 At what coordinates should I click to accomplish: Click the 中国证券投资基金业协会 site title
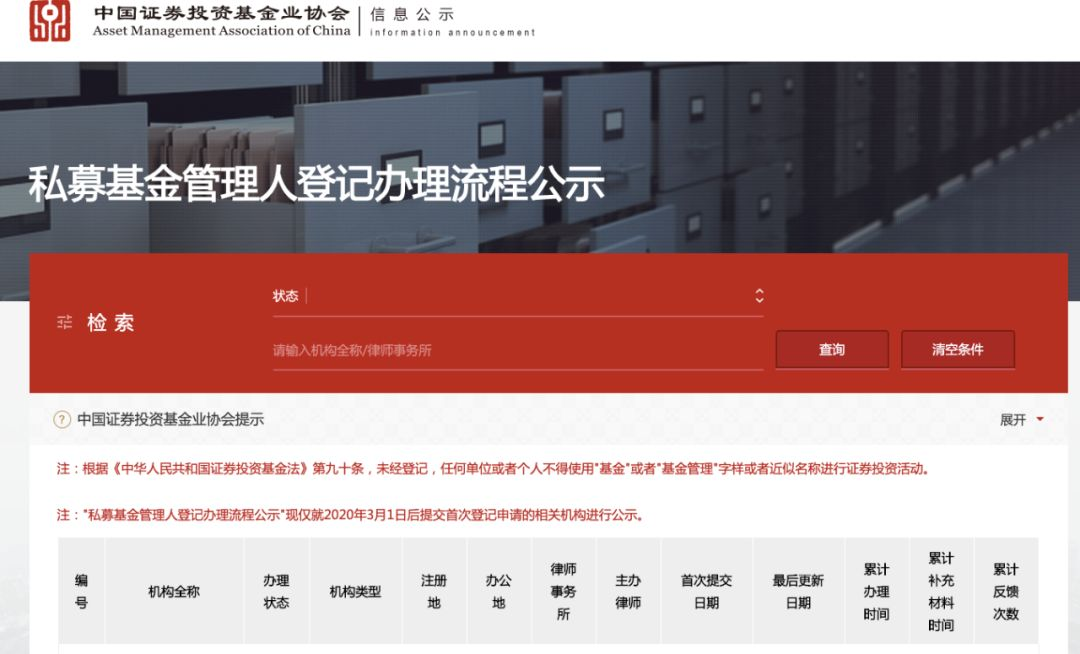click(221, 14)
